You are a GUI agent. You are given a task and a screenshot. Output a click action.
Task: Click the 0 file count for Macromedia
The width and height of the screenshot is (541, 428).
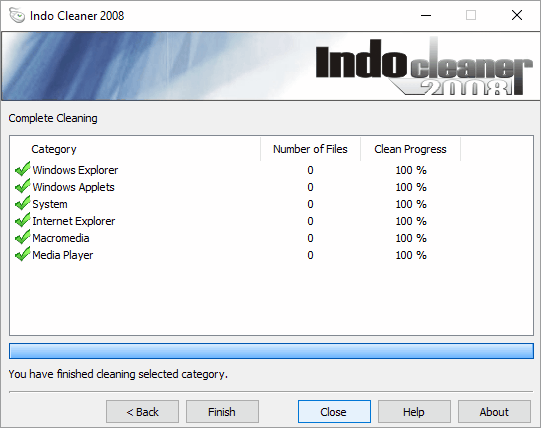(x=311, y=238)
